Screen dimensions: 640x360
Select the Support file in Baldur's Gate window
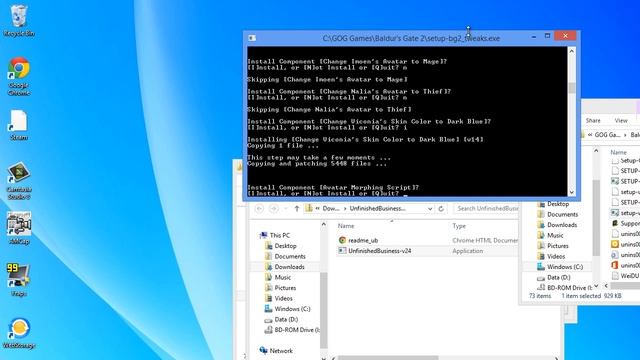coord(625,223)
